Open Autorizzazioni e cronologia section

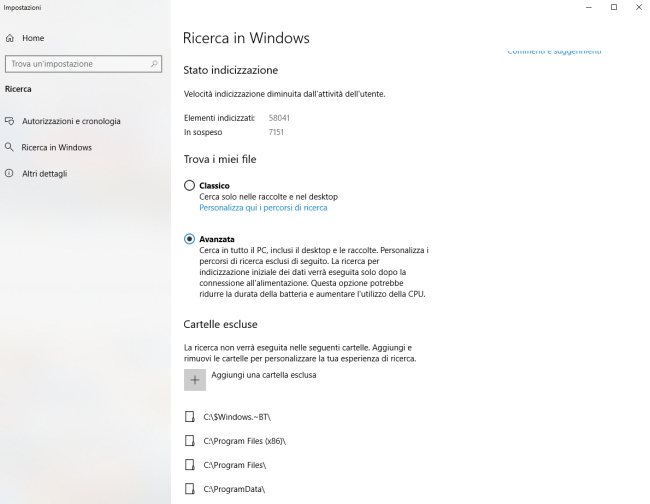pos(71,121)
